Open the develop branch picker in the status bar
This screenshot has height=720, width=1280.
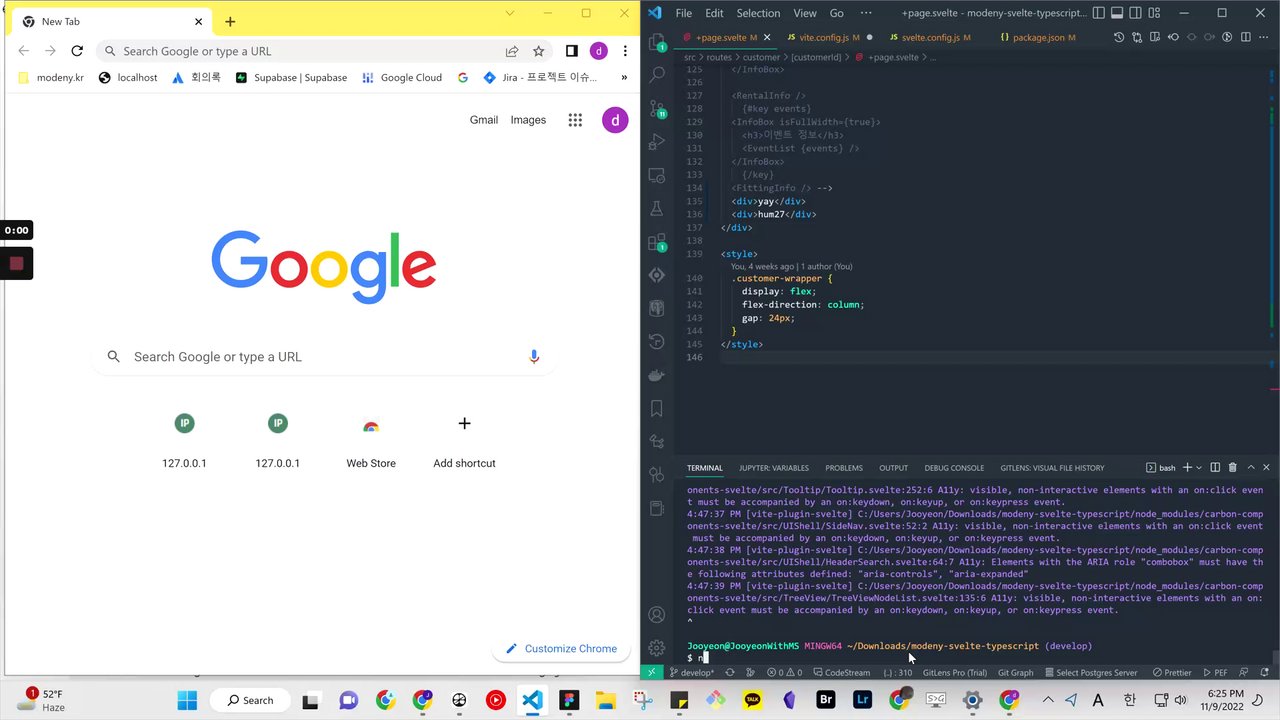[693, 673]
